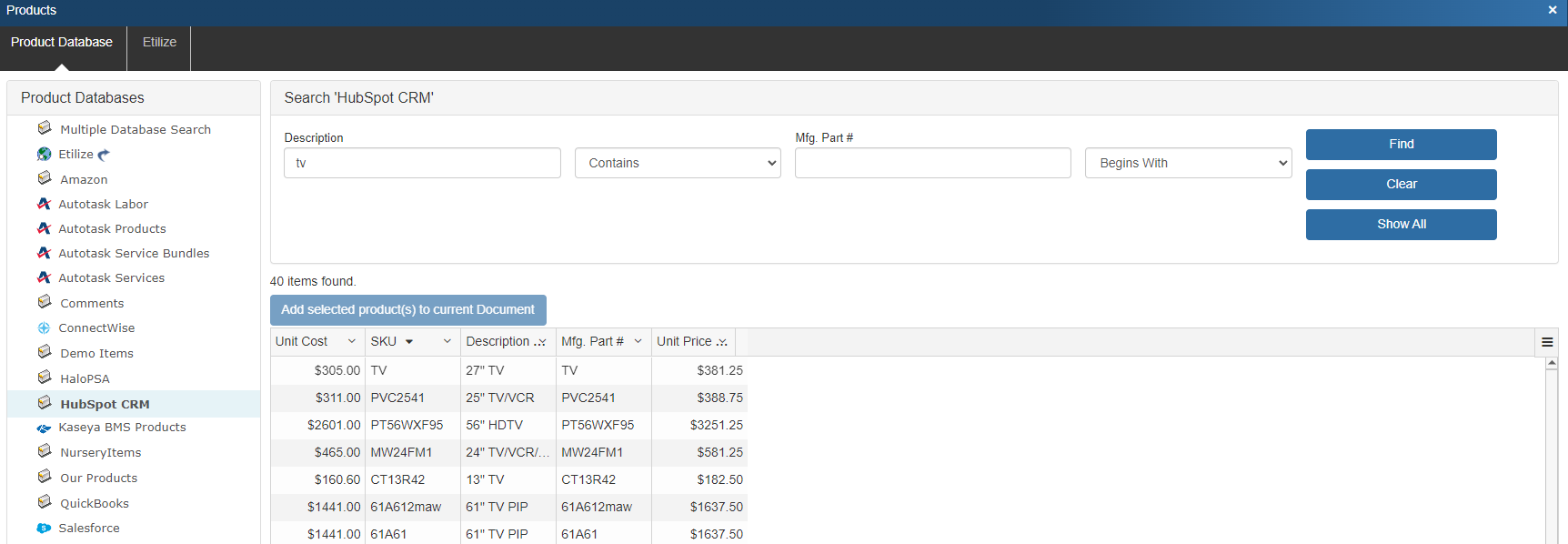Select the 56" HDTV description cell
This screenshot has width=1568, height=544.
point(508,425)
